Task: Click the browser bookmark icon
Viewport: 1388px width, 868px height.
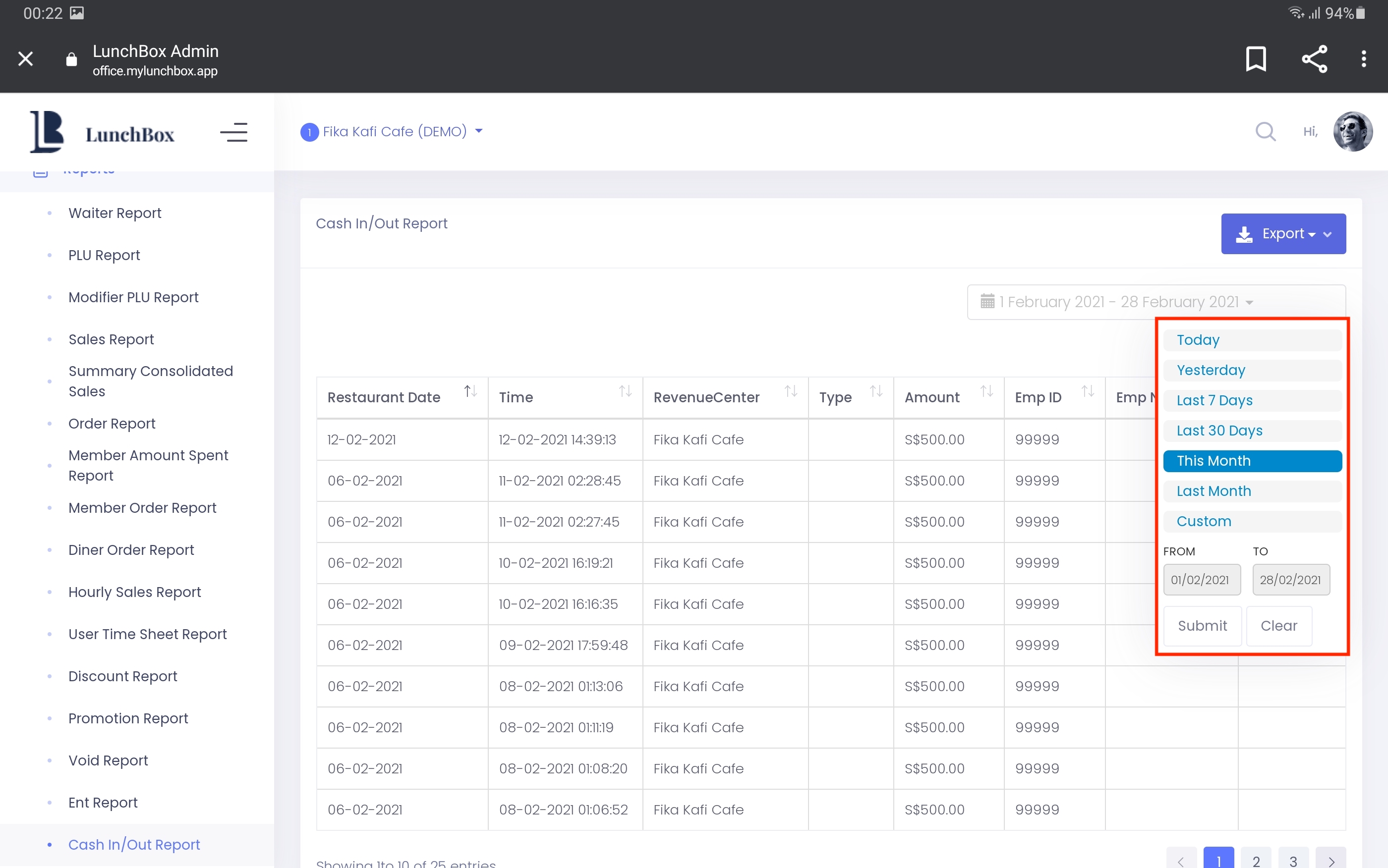Action: click(1255, 59)
